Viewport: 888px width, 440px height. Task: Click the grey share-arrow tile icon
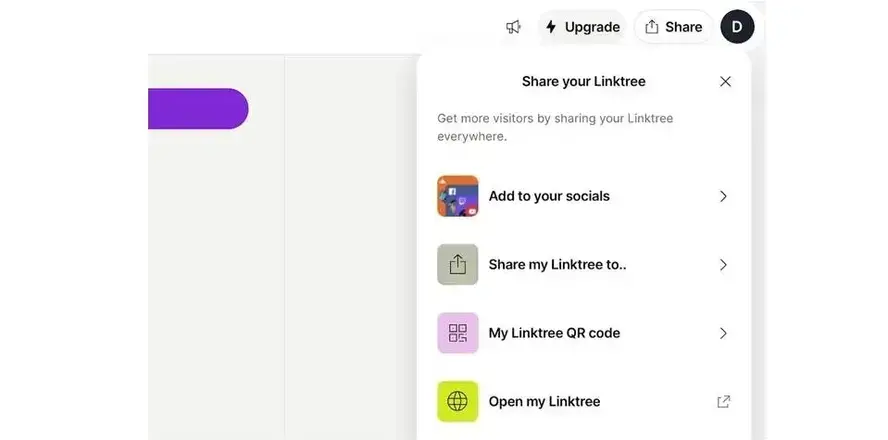457,265
